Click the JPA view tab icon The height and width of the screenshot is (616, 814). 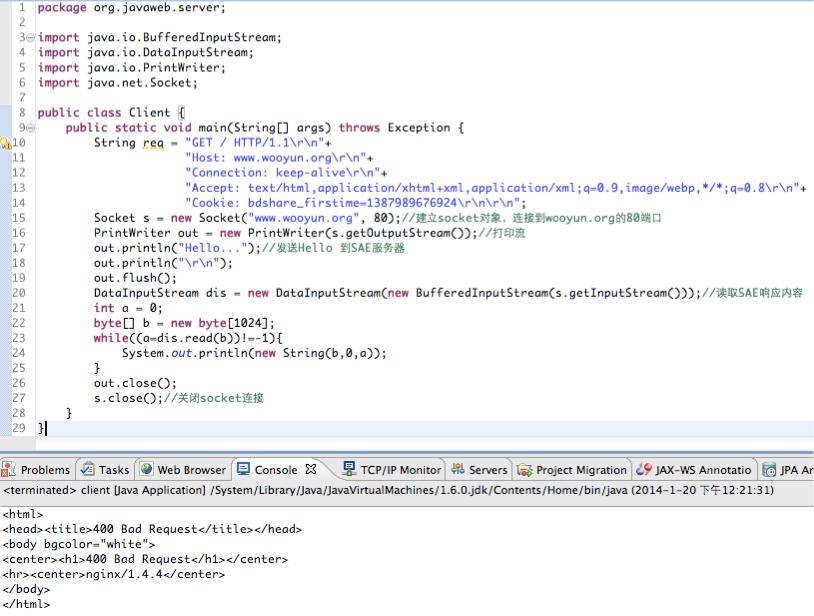point(769,470)
